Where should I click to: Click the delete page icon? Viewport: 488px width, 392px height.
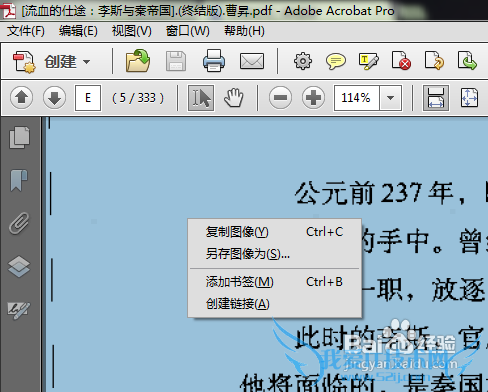point(401,61)
